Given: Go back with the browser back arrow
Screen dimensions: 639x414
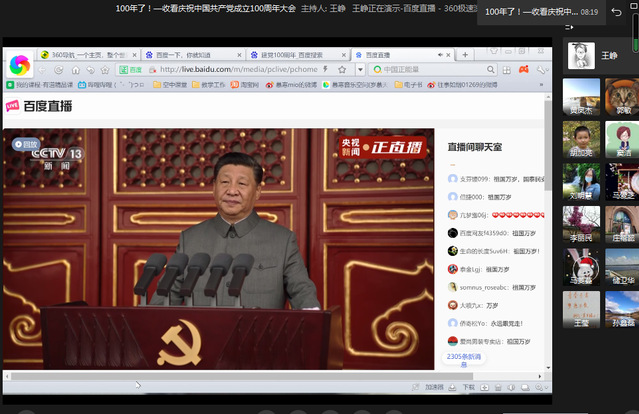Looking at the screenshot, I should point(42,70).
